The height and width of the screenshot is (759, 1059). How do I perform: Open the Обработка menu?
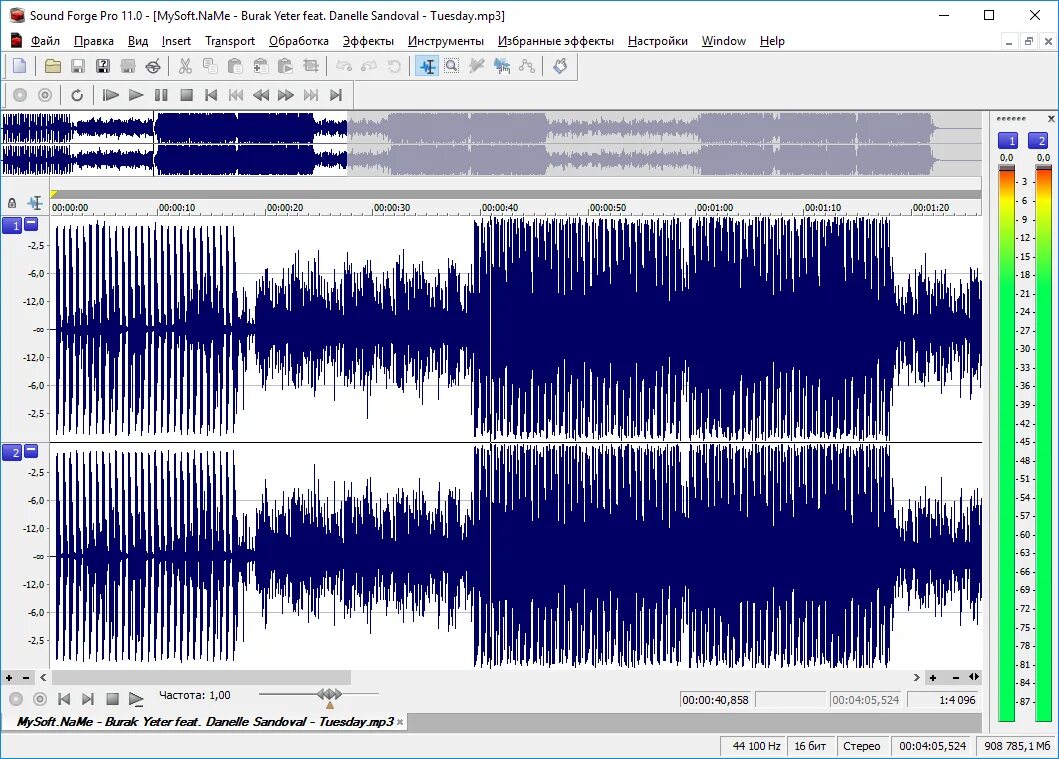[299, 41]
